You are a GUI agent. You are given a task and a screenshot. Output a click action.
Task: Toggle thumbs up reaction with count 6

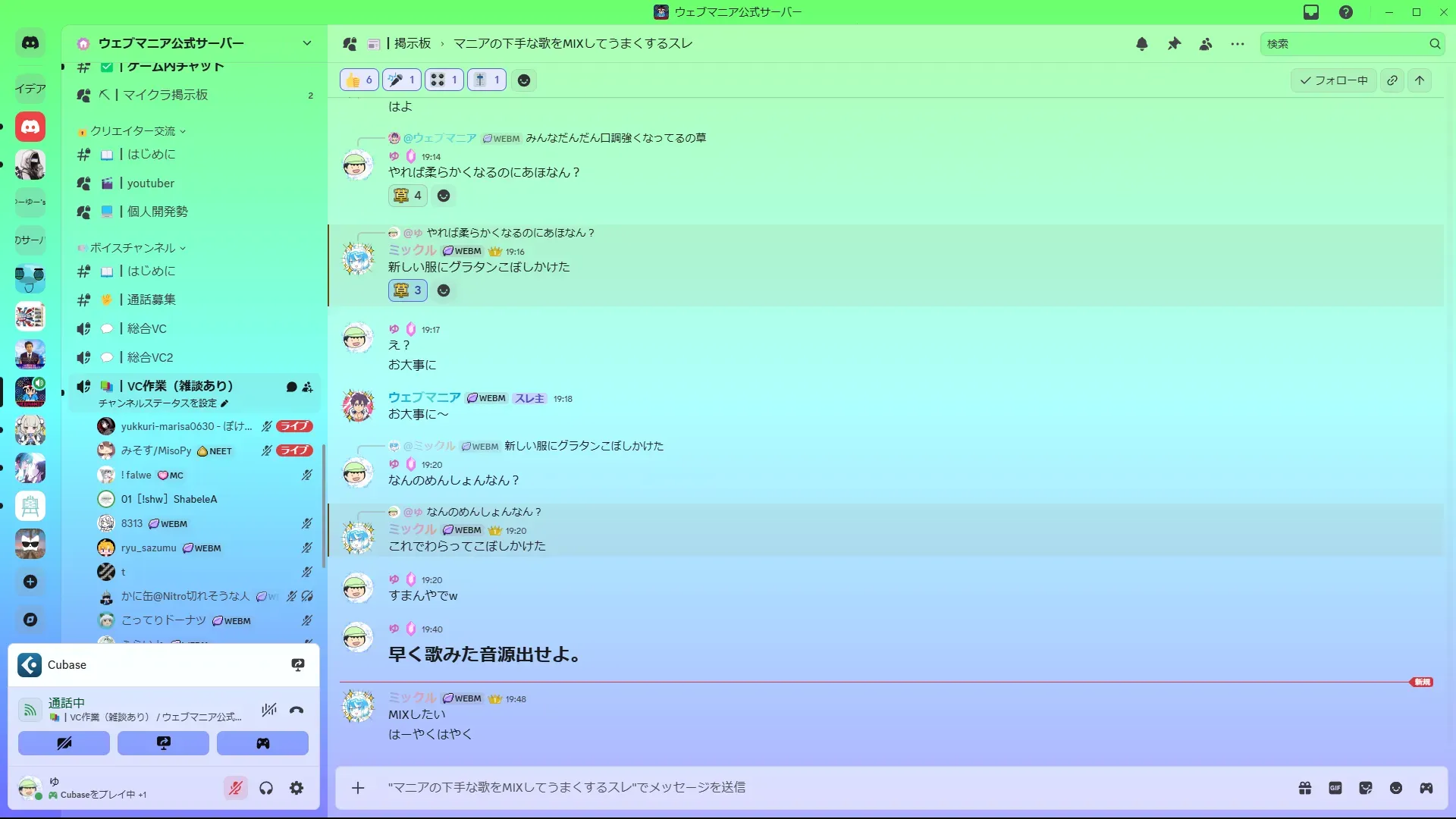[359, 80]
